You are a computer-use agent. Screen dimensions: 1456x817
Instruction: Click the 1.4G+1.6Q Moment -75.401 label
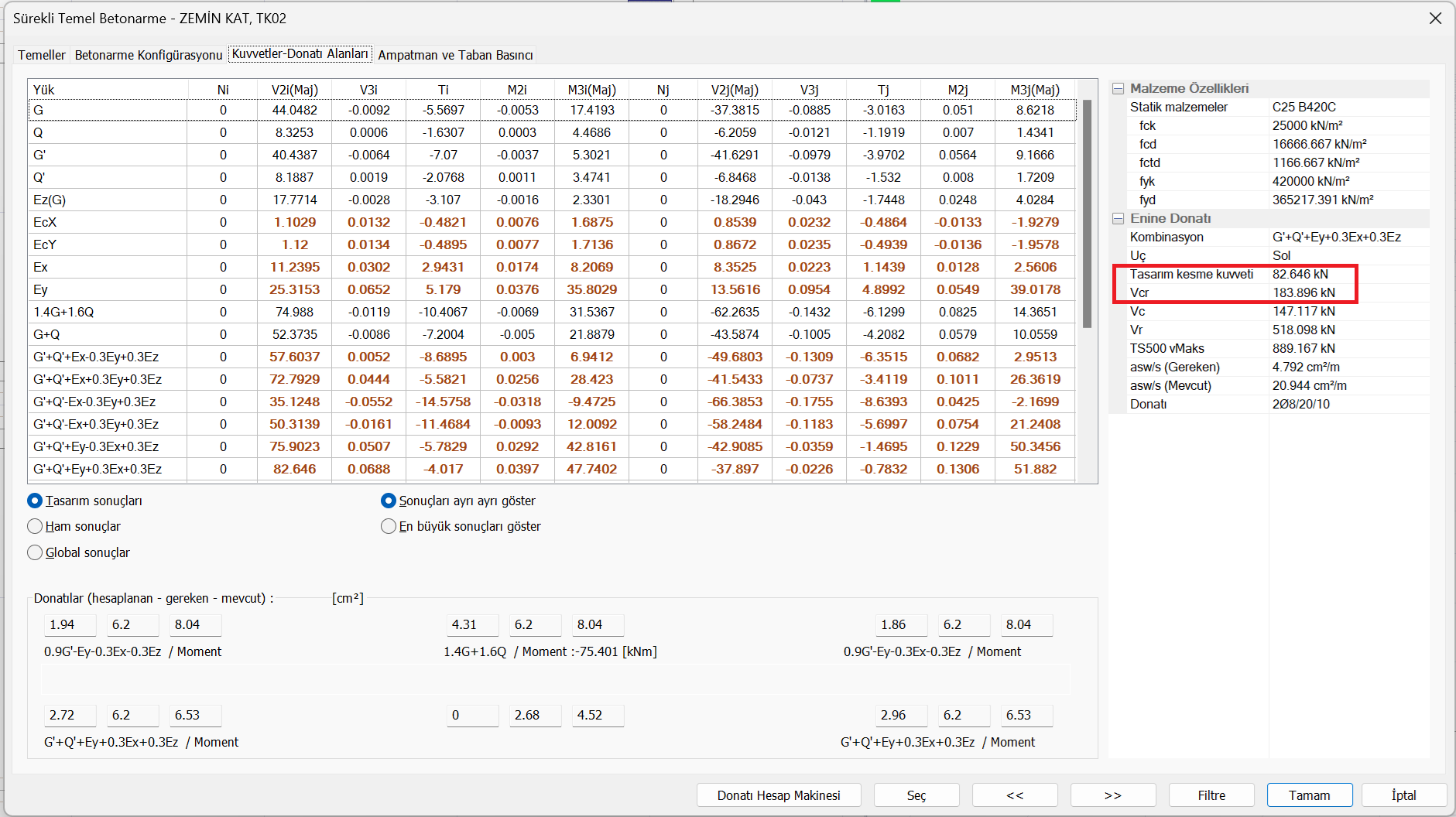(550, 651)
